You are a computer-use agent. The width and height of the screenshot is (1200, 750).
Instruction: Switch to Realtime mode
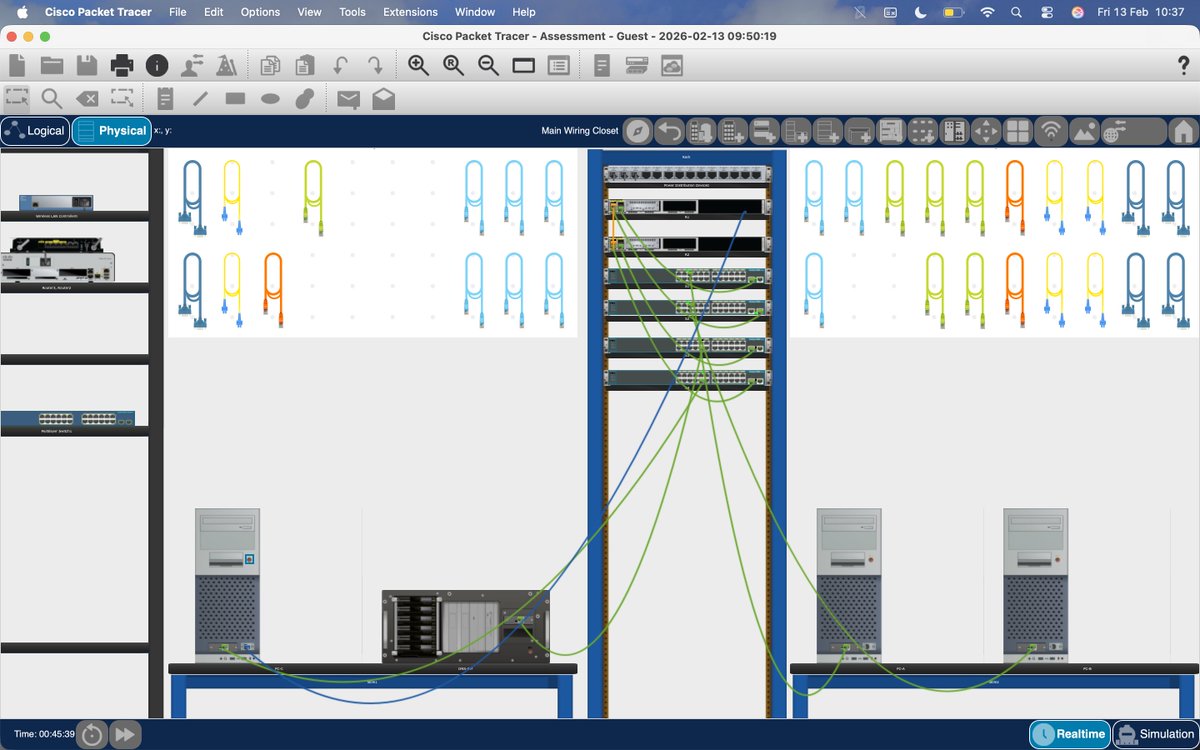[x=1069, y=734]
